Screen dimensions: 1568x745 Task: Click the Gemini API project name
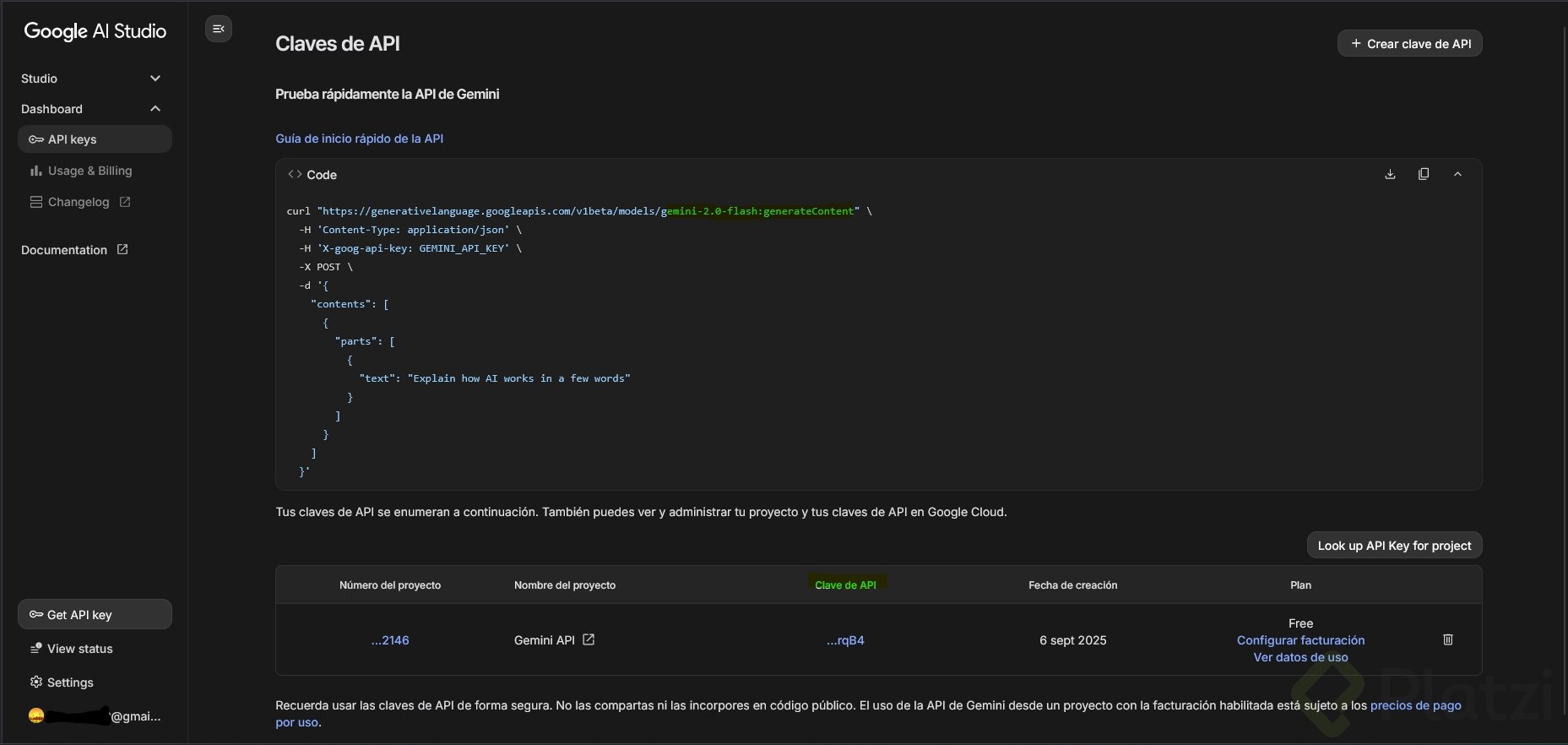[x=545, y=640]
